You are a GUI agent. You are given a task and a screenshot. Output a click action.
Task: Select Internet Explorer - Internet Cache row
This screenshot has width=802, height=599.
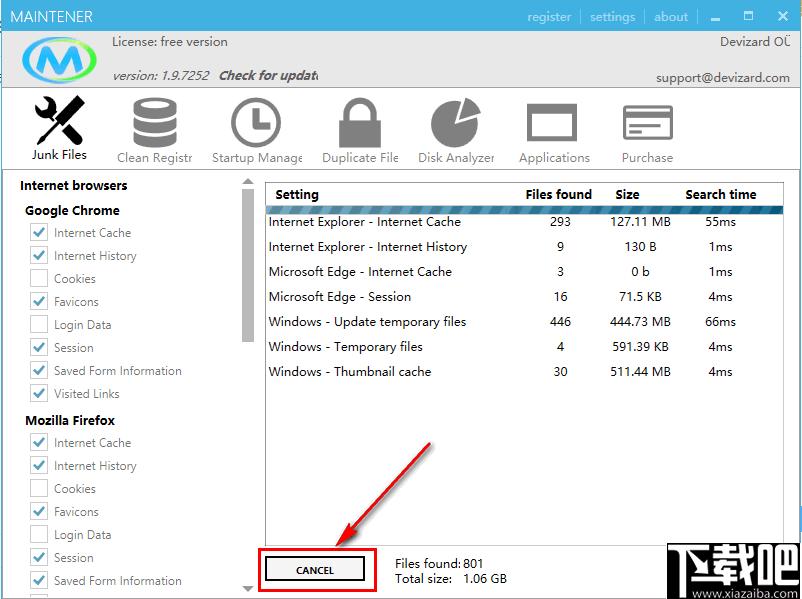point(524,221)
